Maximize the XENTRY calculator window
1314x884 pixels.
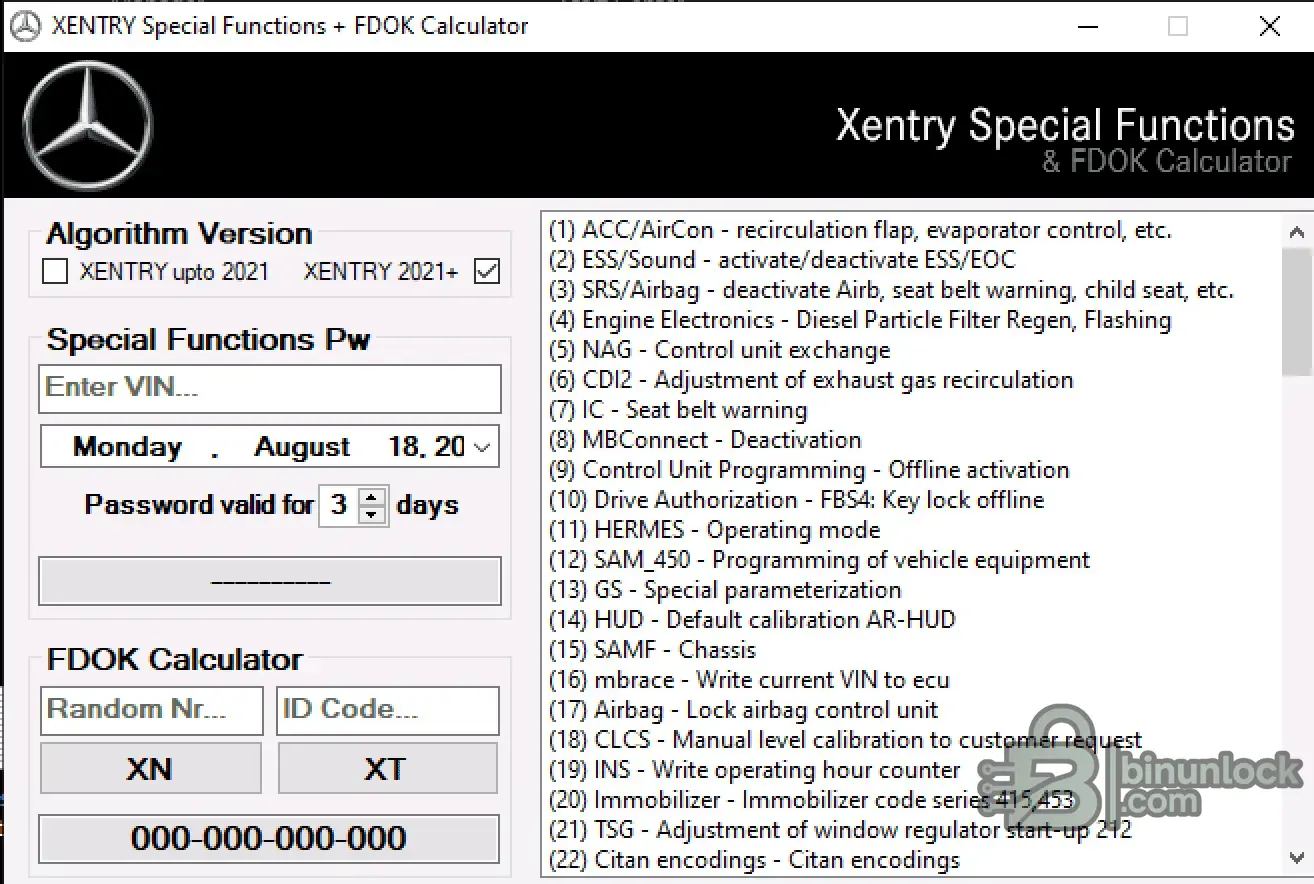tap(1178, 26)
